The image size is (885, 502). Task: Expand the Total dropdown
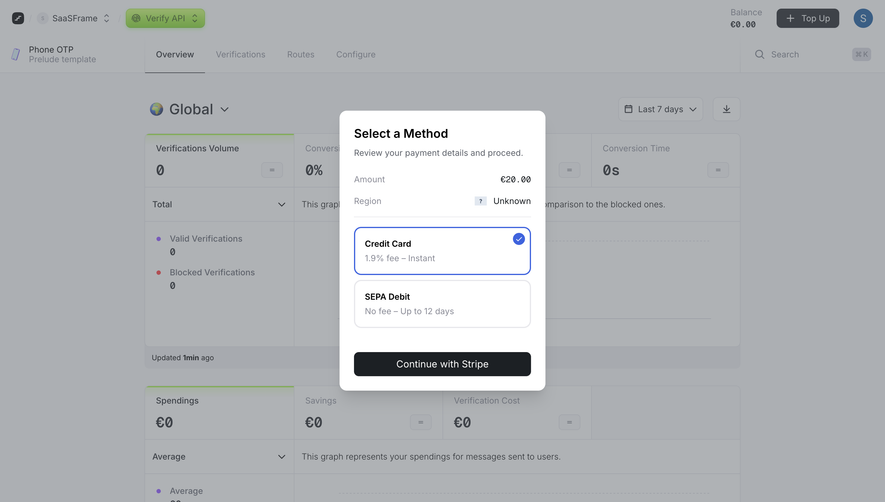pos(219,204)
